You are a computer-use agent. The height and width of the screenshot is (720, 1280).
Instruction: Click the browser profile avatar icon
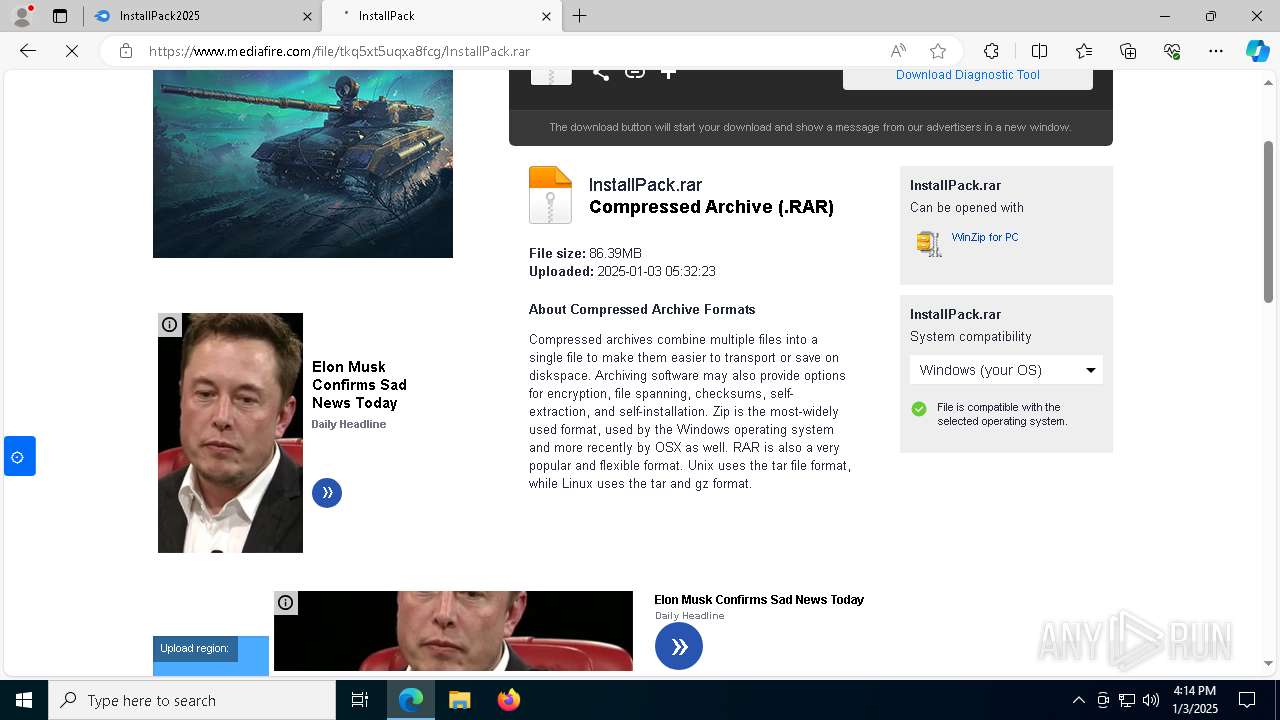(22, 16)
